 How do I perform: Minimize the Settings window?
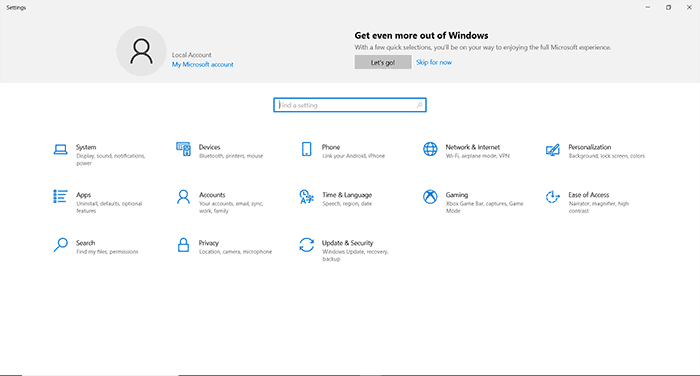pos(648,7)
